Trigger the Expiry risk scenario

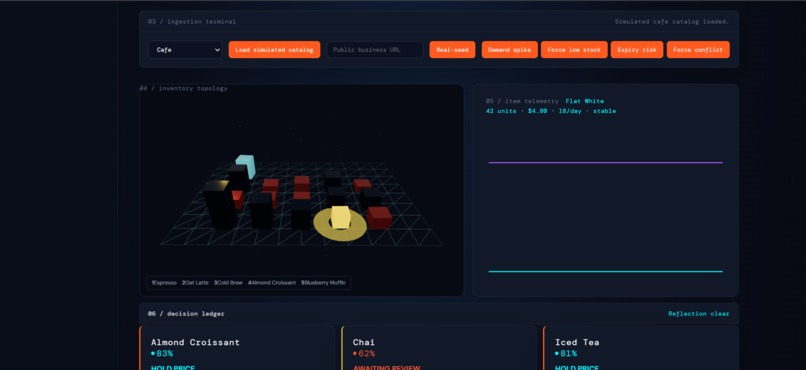tap(636, 50)
